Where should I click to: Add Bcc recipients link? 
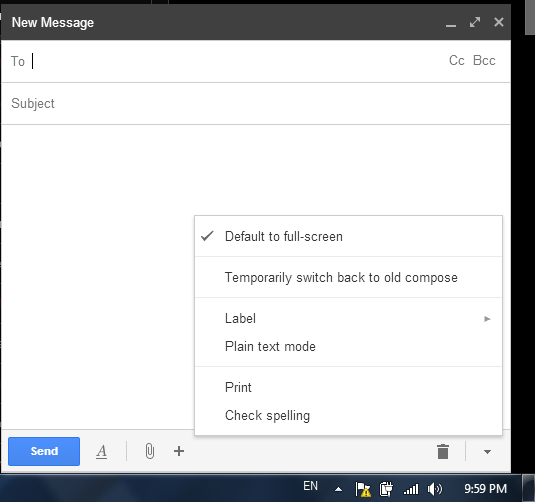[x=484, y=60]
